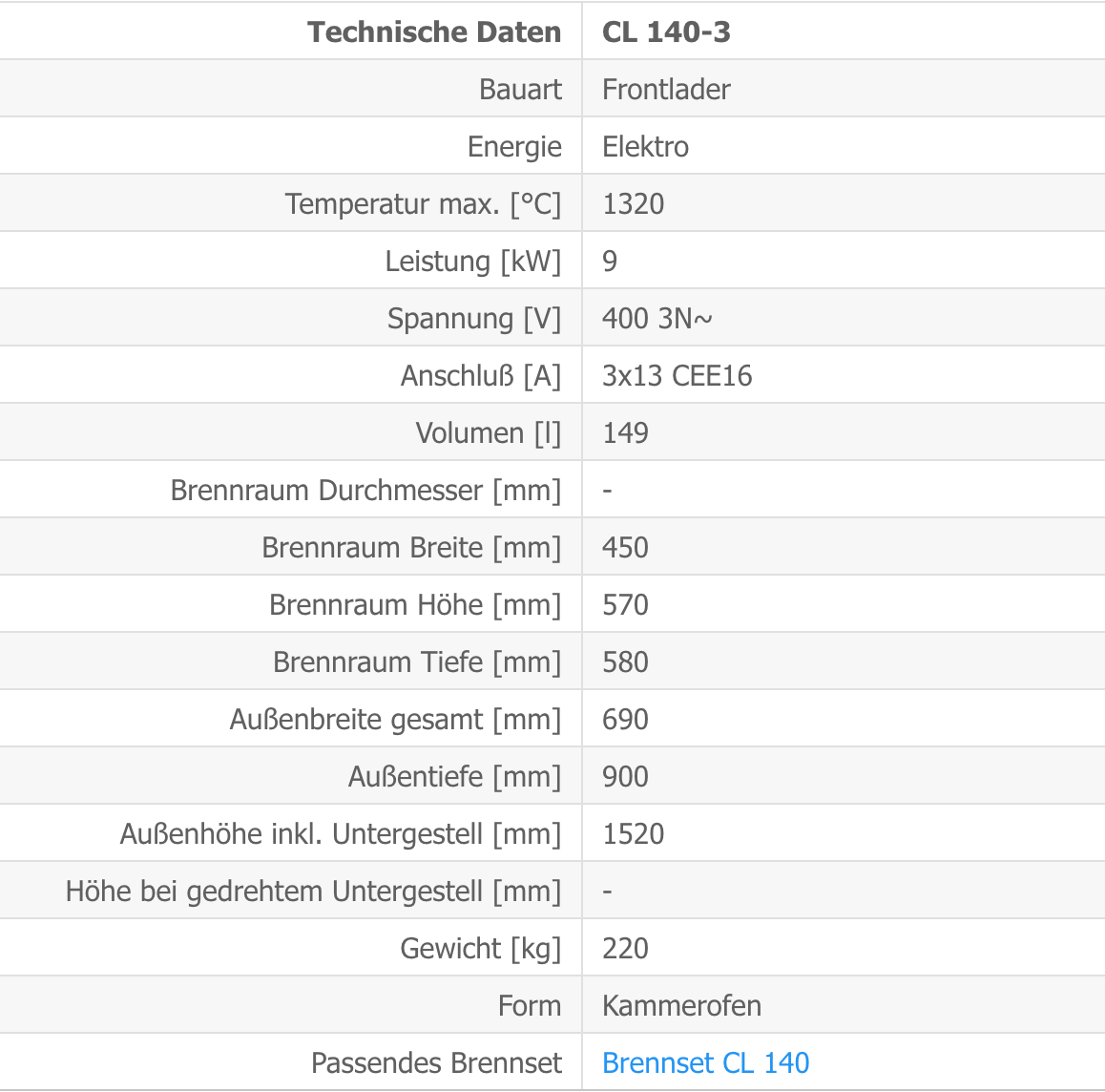Click the Brennraum Breite value 450
1105x1092 pixels.
pos(625,547)
